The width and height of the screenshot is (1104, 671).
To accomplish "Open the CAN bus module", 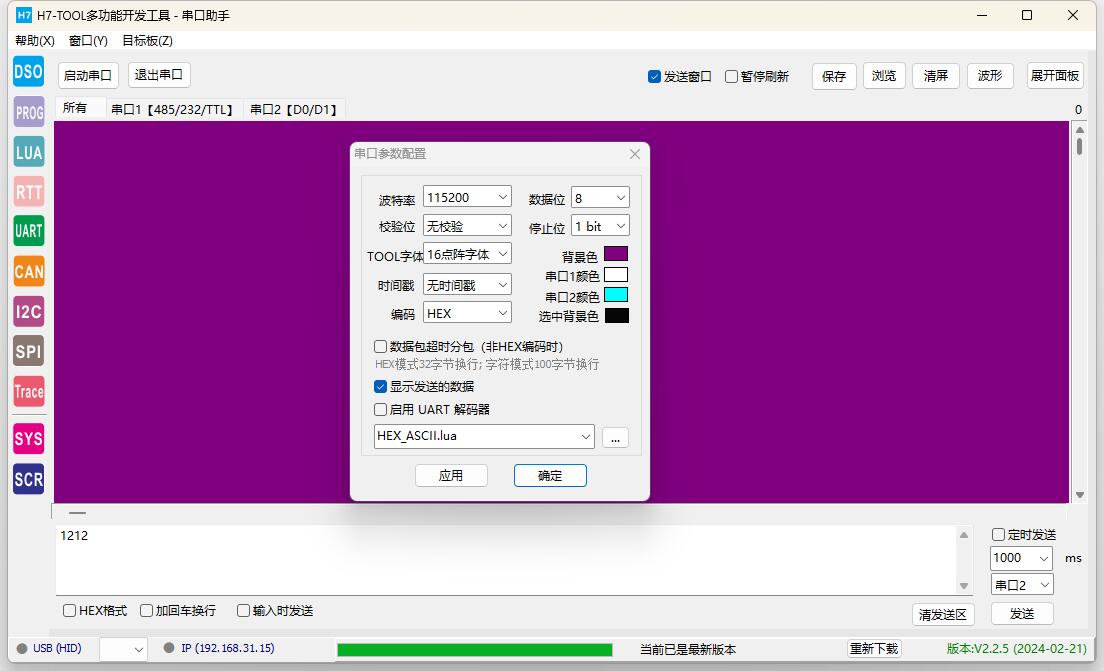I will pos(29,271).
